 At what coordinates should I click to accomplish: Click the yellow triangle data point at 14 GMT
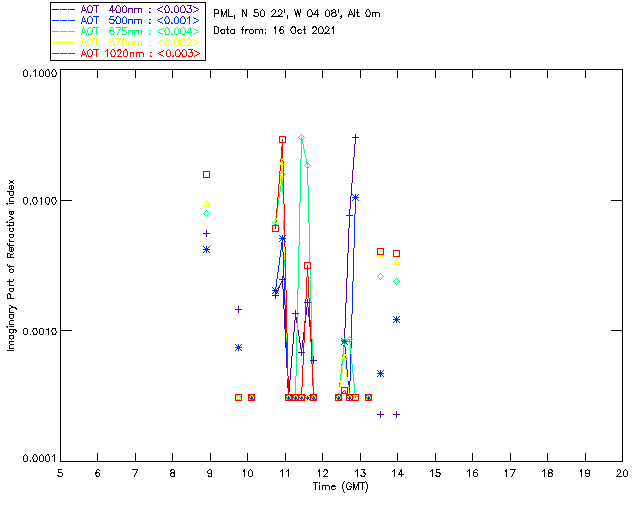(396, 262)
